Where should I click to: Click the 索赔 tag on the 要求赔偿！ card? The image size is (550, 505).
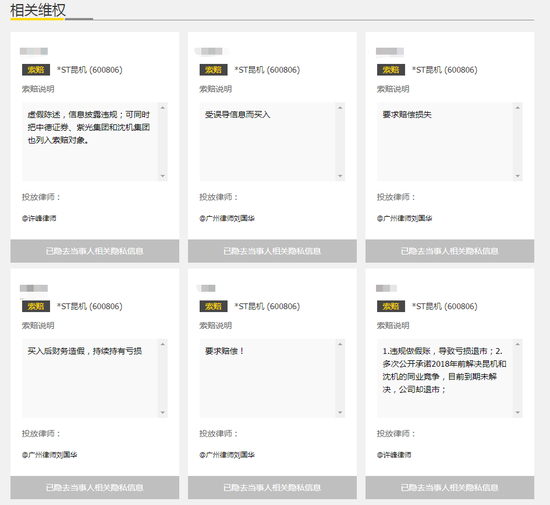click(213, 306)
